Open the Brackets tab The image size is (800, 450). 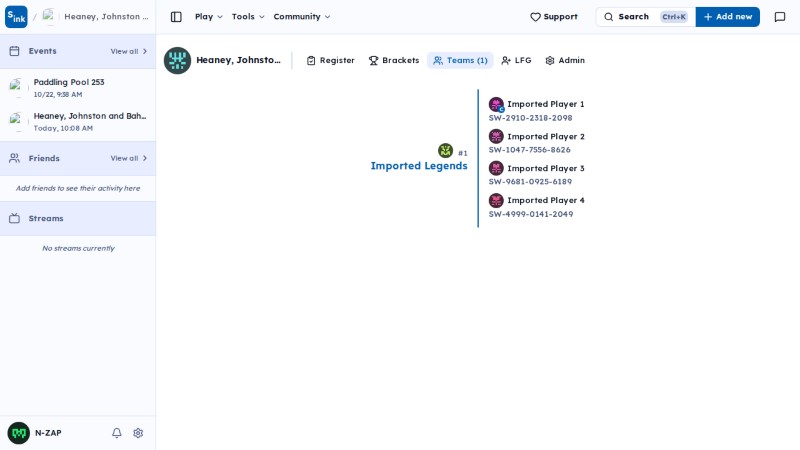tap(394, 60)
